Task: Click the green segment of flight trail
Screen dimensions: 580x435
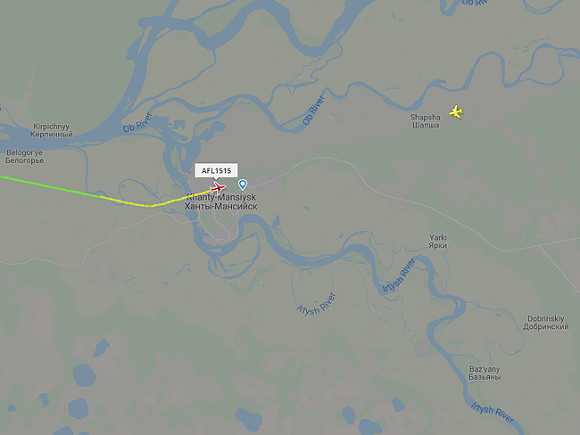Action: click(44, 185)
